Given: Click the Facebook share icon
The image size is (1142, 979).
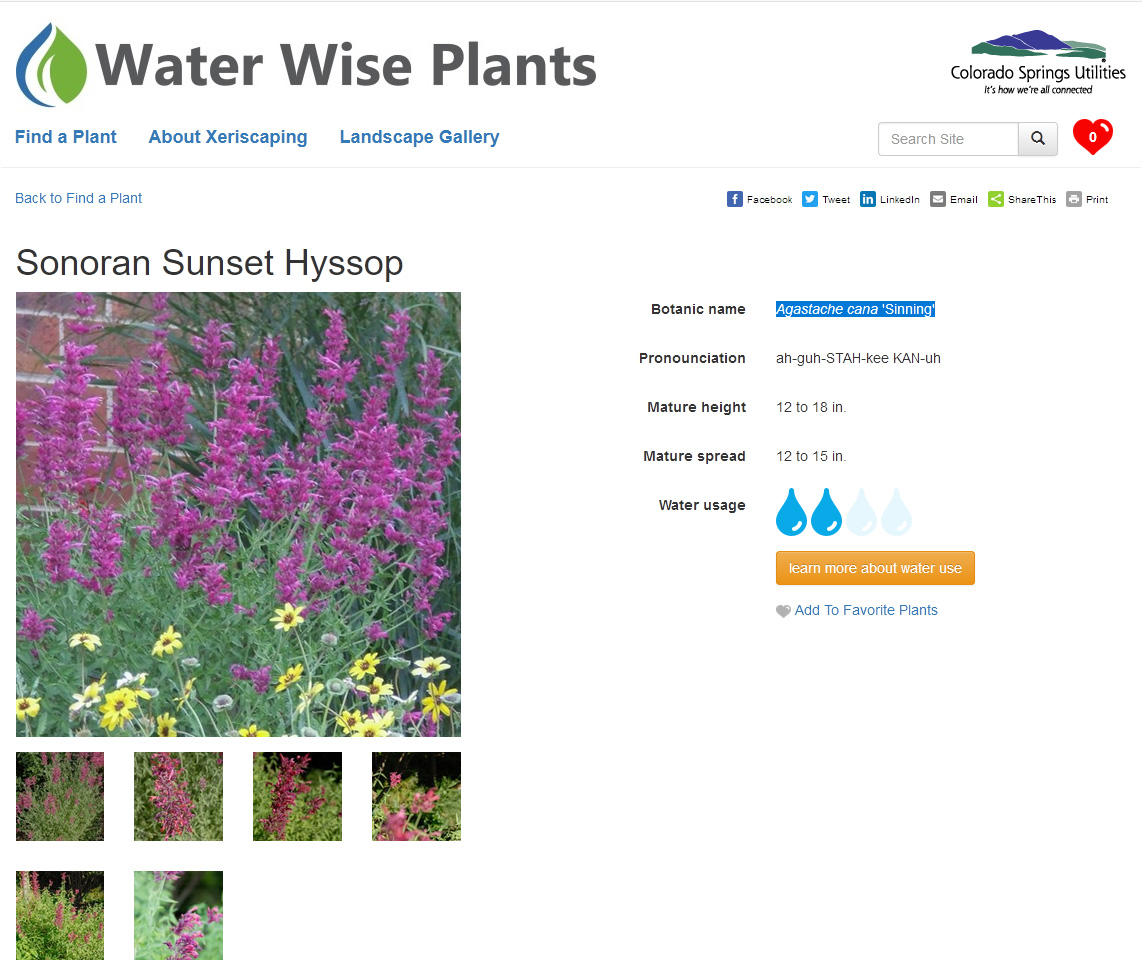Looking at the screenshot, I should pos(735,199).
